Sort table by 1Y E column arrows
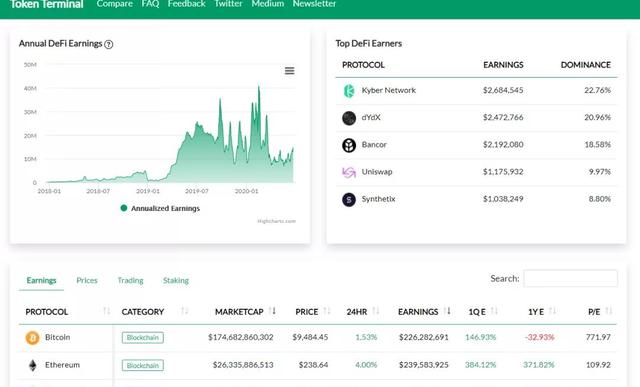The image size is (640, 387). 552,311
